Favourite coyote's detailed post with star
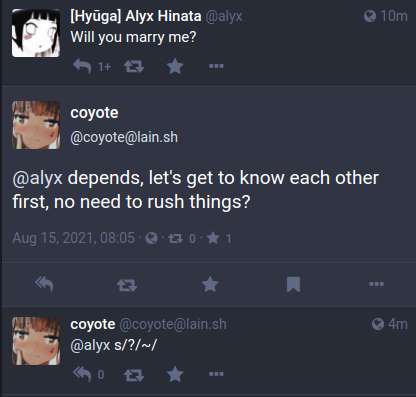Image resolution: width=416 pixels, height=397 pixels. pos(210,284)
